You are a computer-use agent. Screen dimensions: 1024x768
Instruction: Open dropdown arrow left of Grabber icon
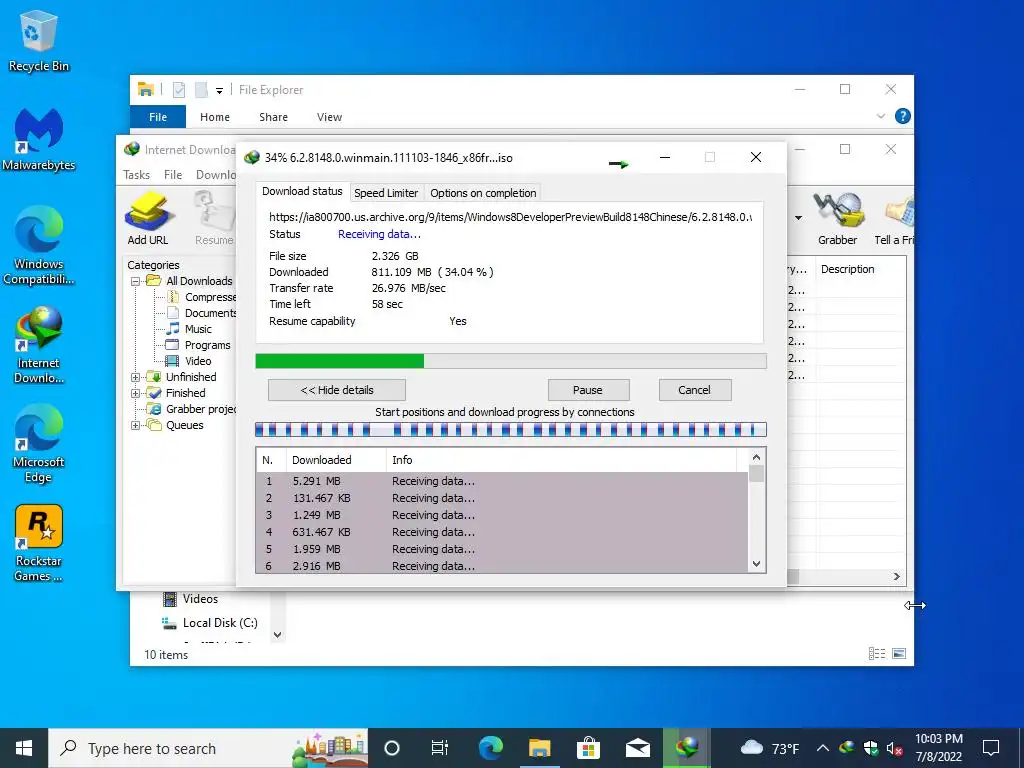tap(798, 217)
